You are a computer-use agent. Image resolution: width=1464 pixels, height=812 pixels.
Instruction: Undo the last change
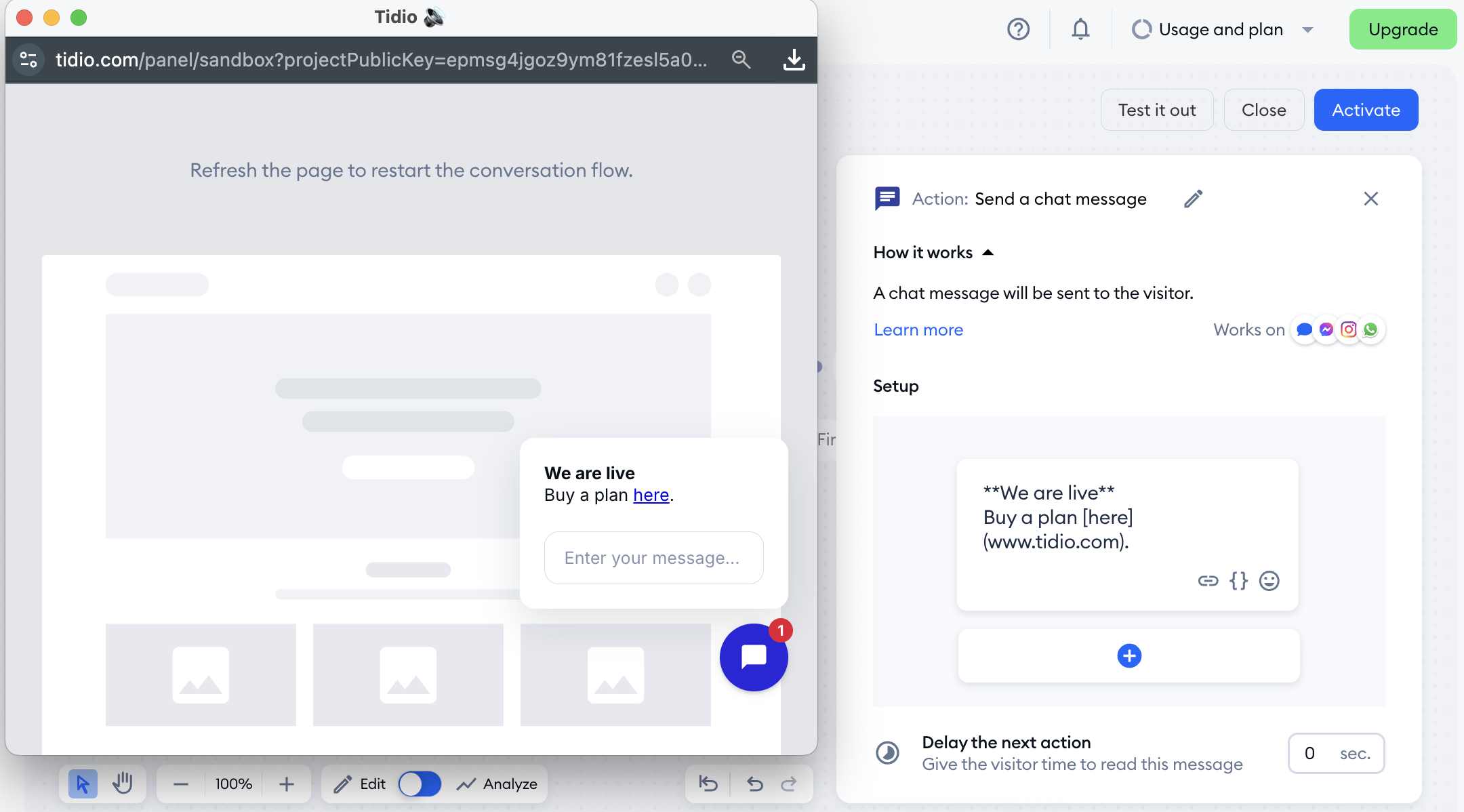tap(755, 784)
